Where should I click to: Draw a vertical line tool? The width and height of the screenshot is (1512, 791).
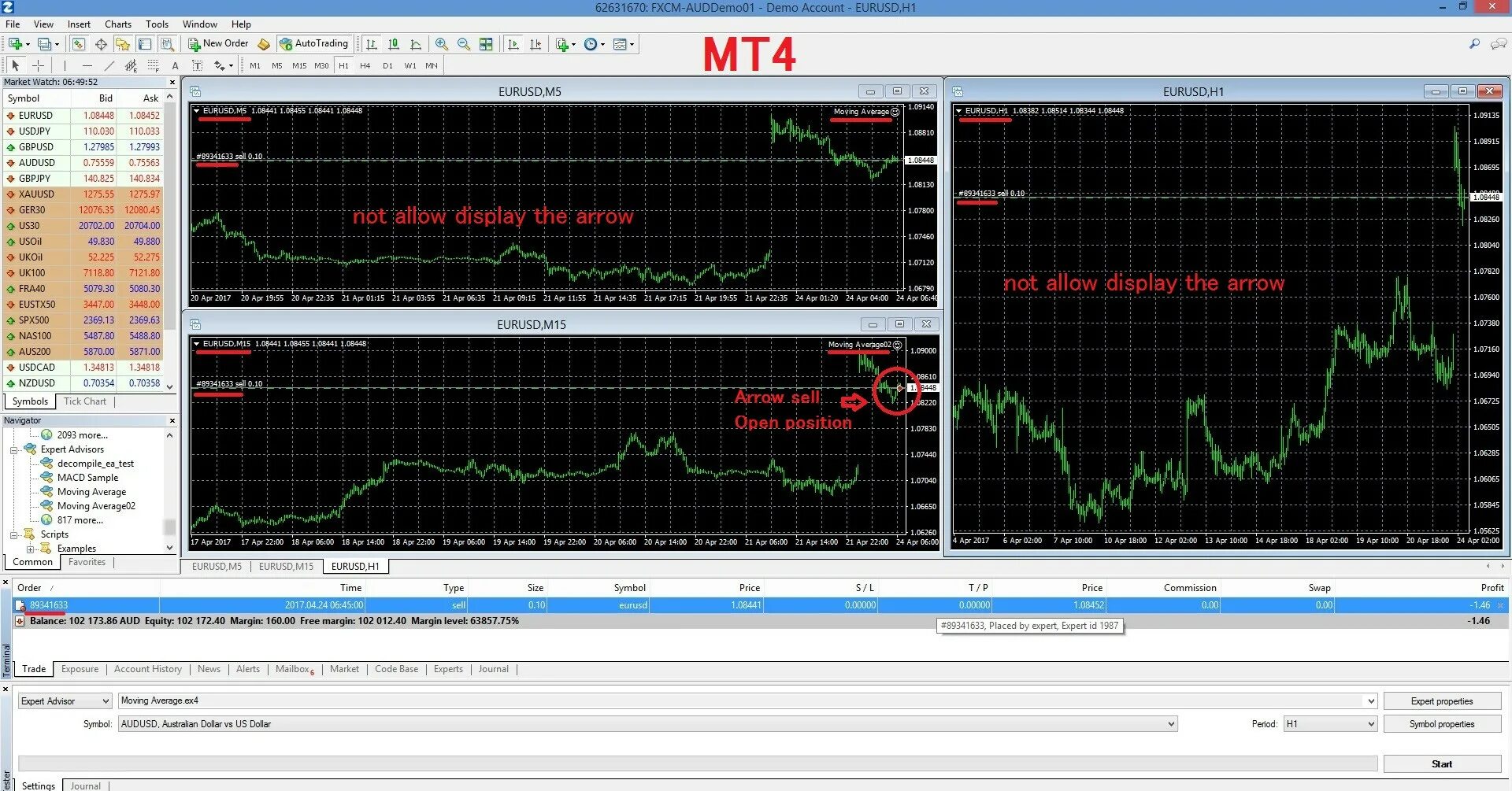(x=65, y=65)
